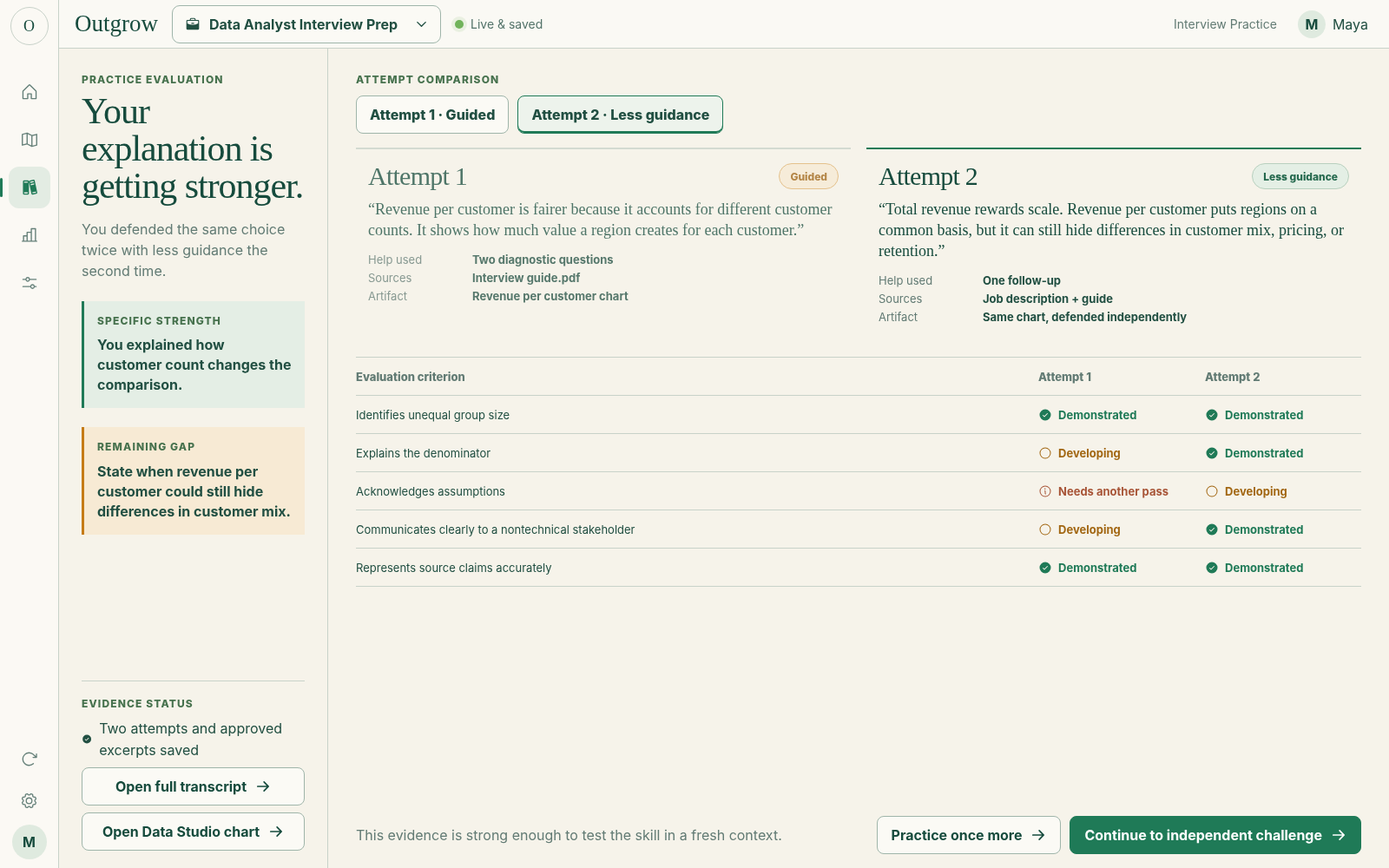Image resolution: width=1389 pixels, height=868 pixels.
Task: Click the M avatar at sidebar bottom
Action: pyautogui.click(x=30, y=842)
